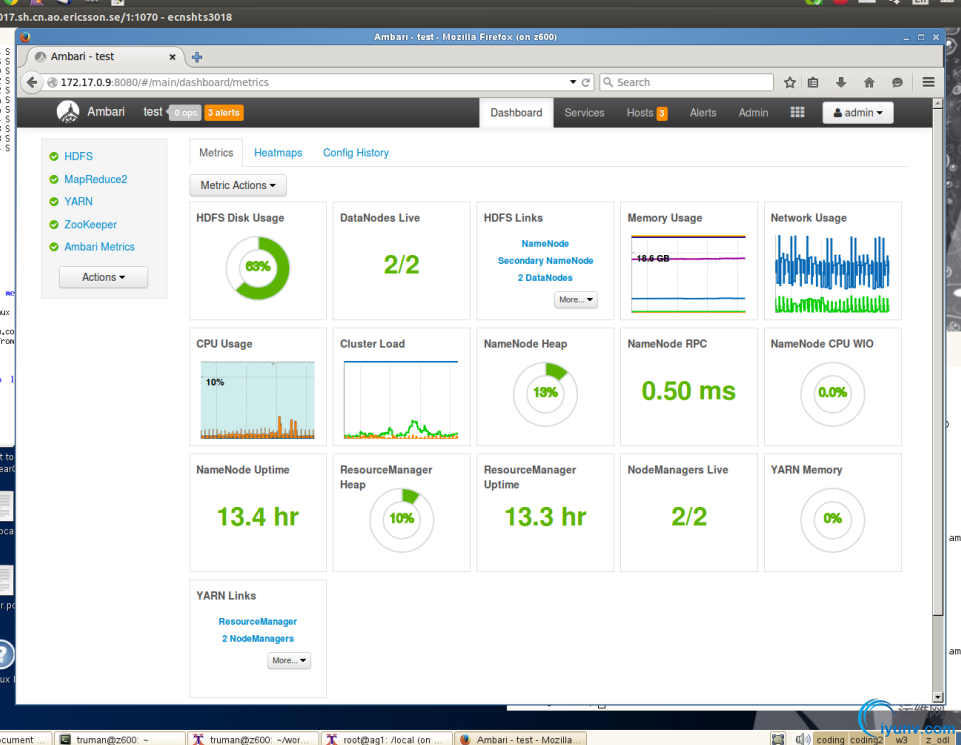Close the Ambari - test browser tab

pyautogui.click(x=172, y=57)
